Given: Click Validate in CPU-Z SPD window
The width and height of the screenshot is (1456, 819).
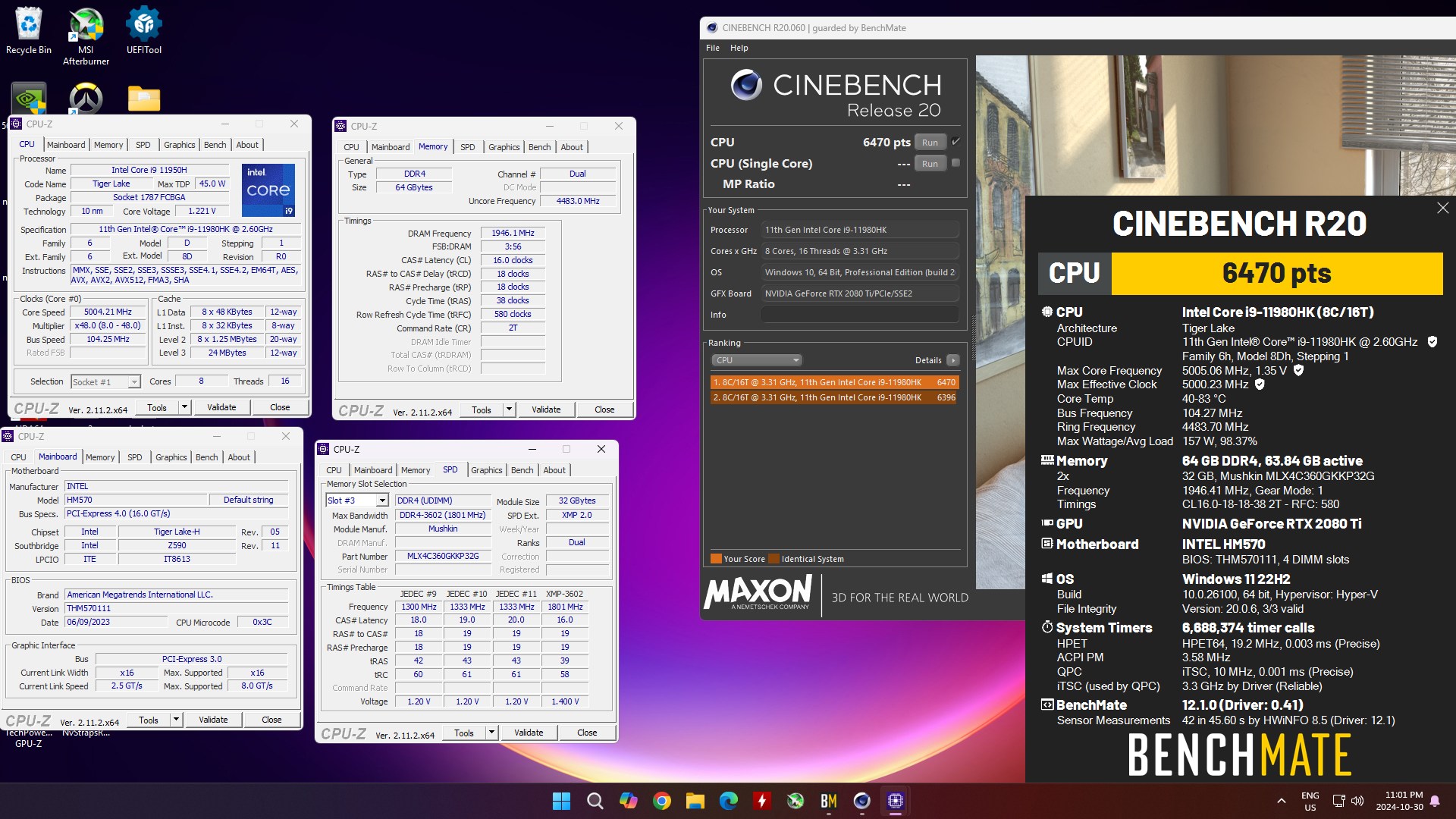Looking at the screenshot, I should (x=529, y=733).
